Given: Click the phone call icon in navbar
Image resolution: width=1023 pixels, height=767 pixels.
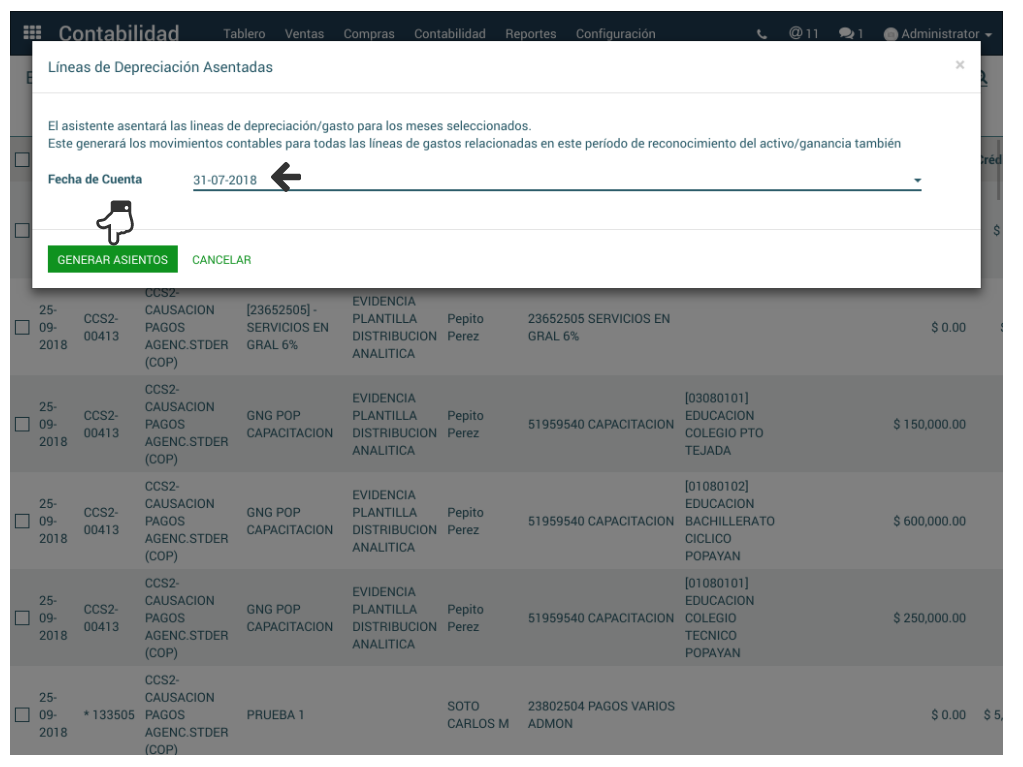Looking at the screenshot, I should (762, 34).
